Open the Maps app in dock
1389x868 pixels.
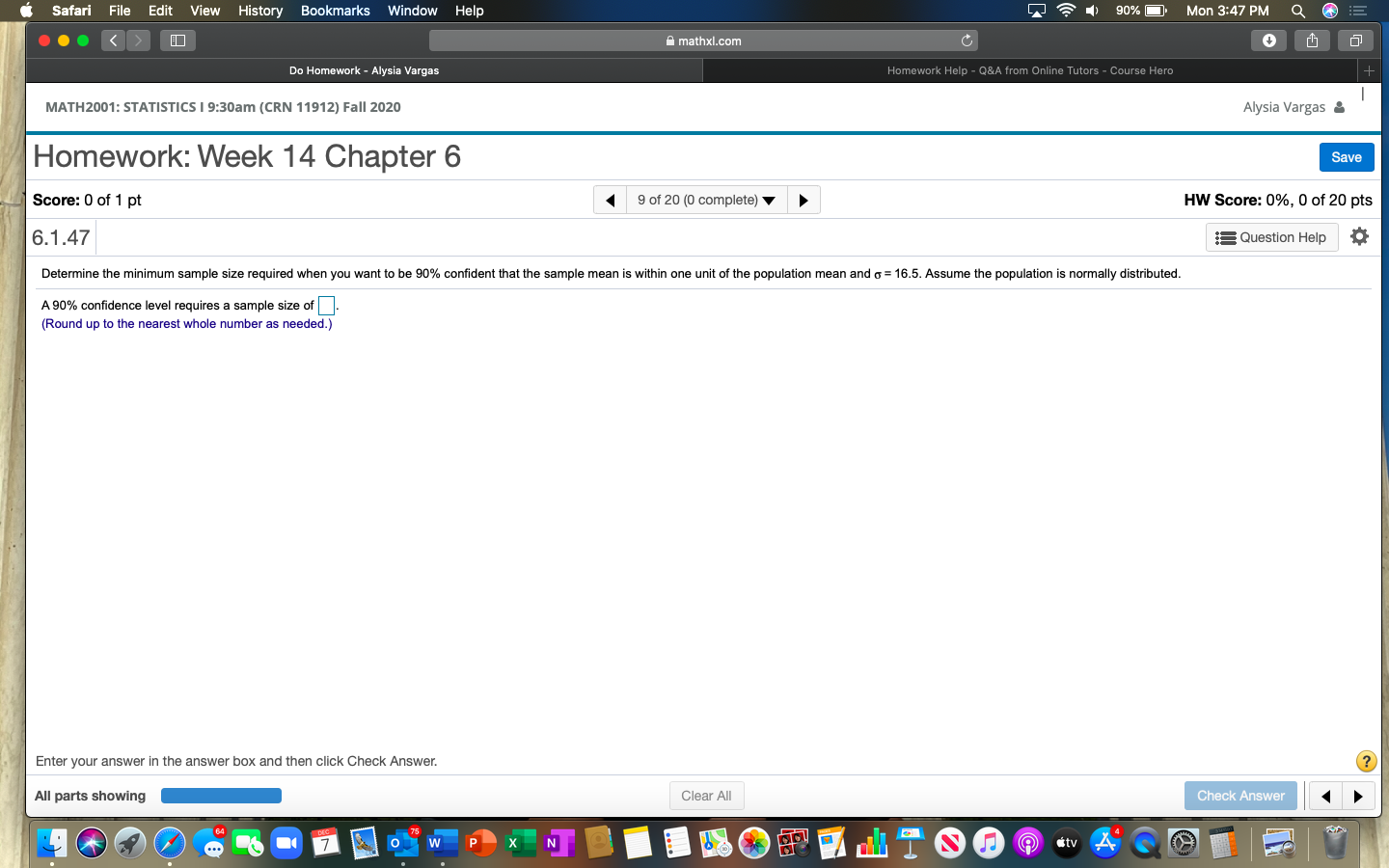tap(715, 843)
